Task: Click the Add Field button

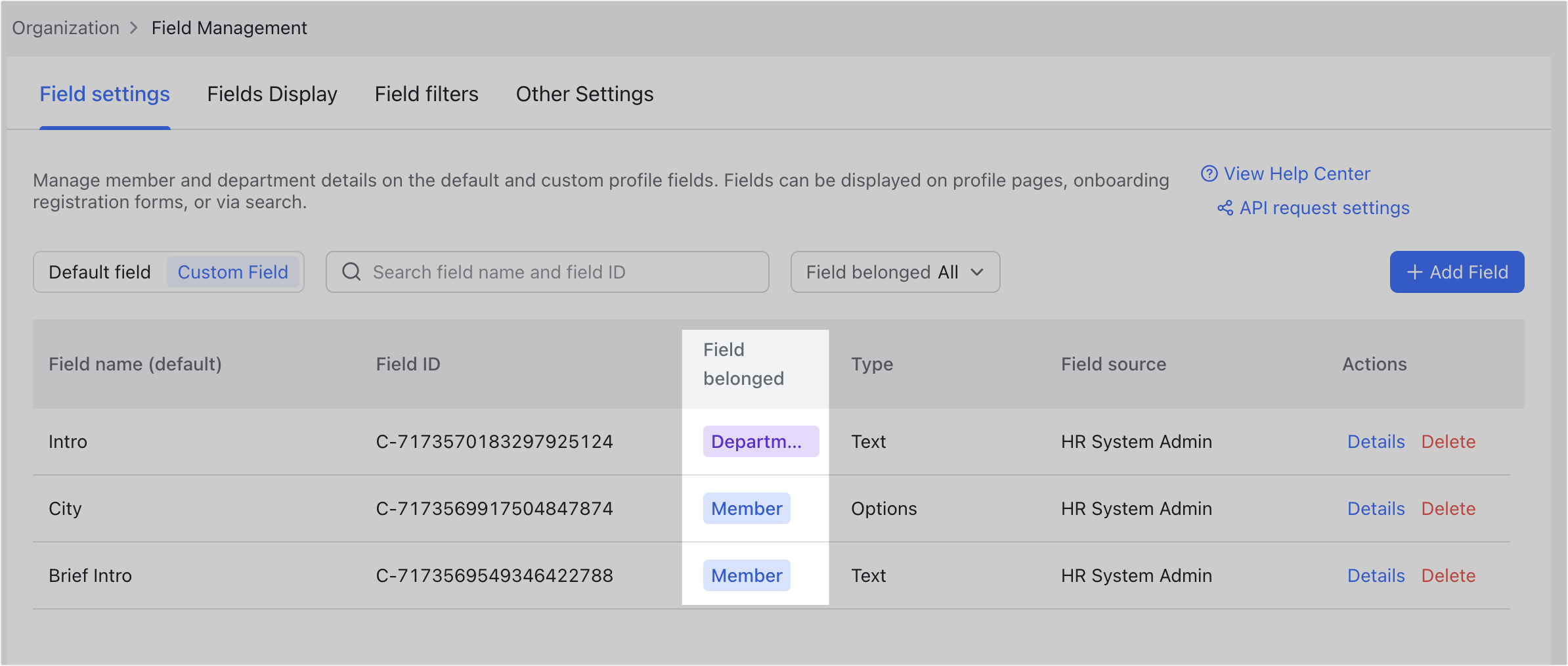Action: (x=1456, y=271)
